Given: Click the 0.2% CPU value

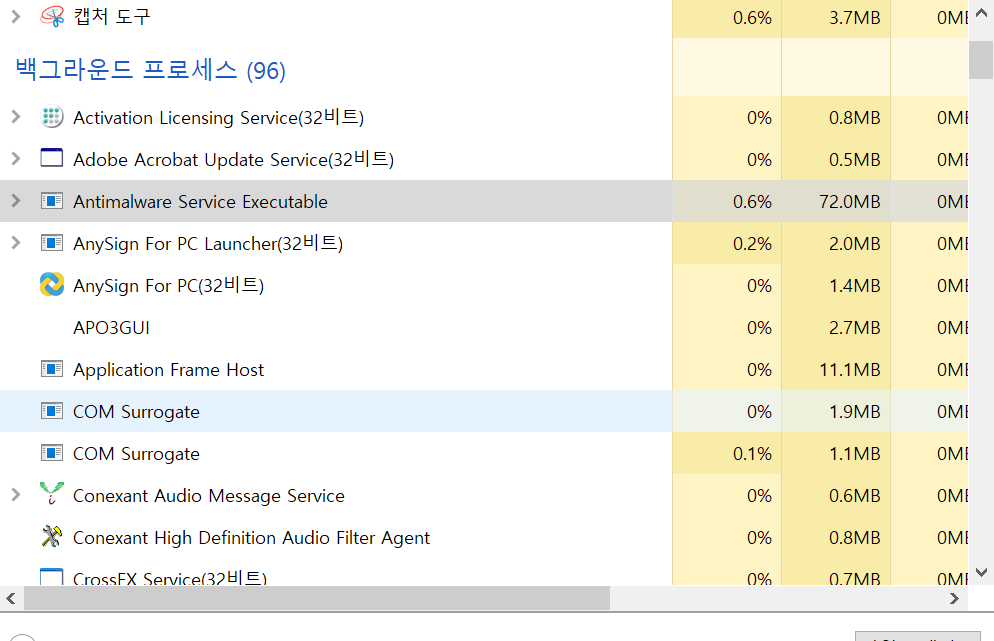Looking at the screenshot, I should 752,243.
